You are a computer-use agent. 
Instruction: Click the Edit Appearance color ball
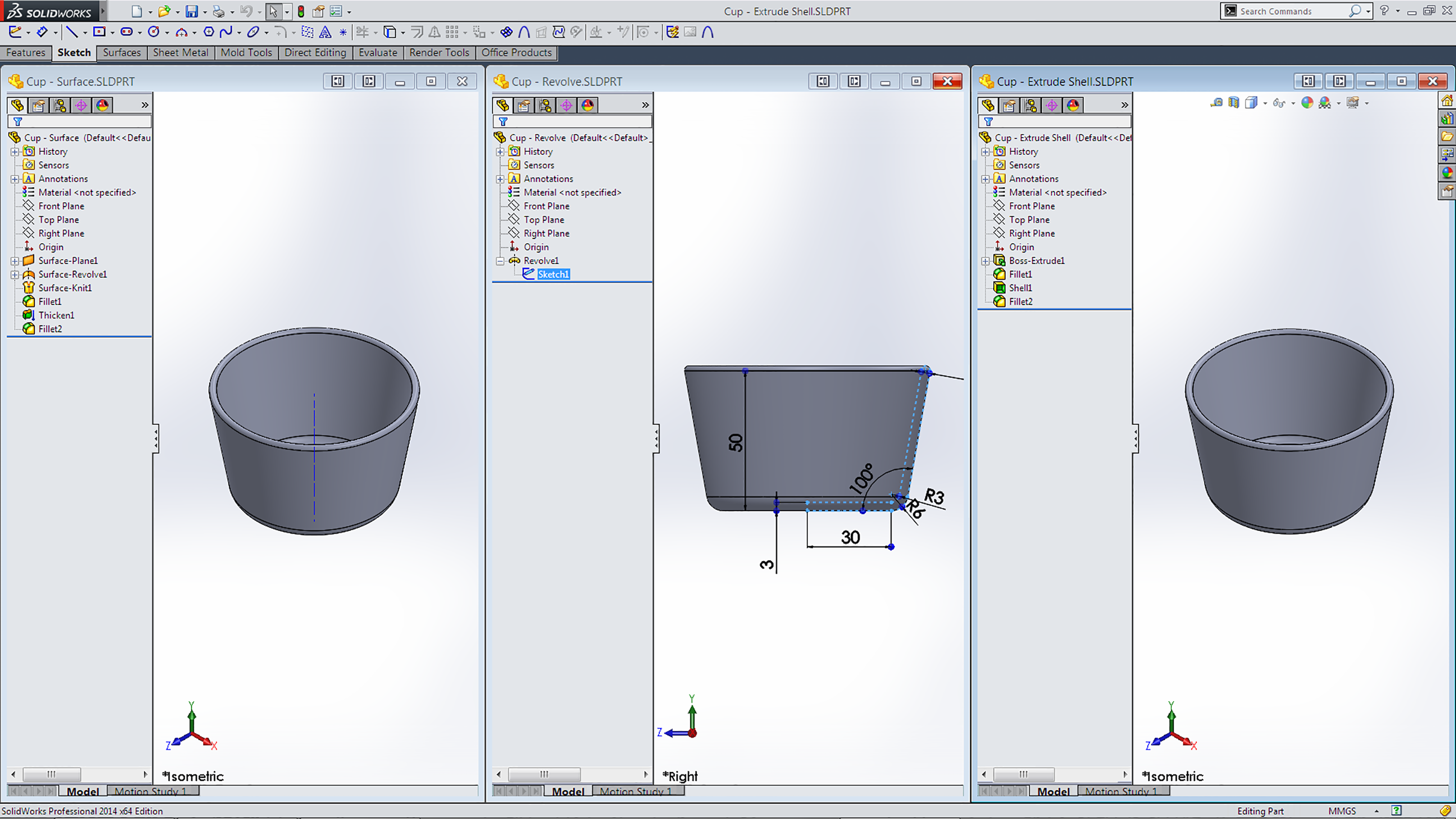[x=1307, y=103]
